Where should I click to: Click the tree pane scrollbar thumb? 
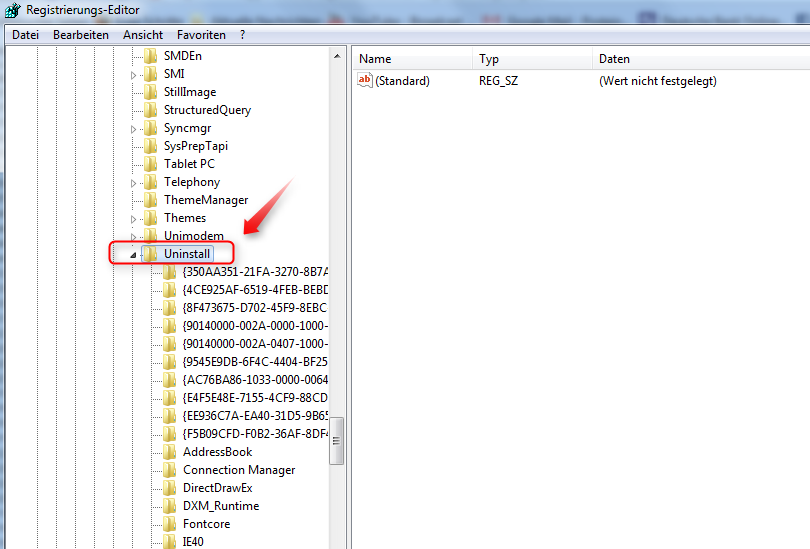[336, 441]
